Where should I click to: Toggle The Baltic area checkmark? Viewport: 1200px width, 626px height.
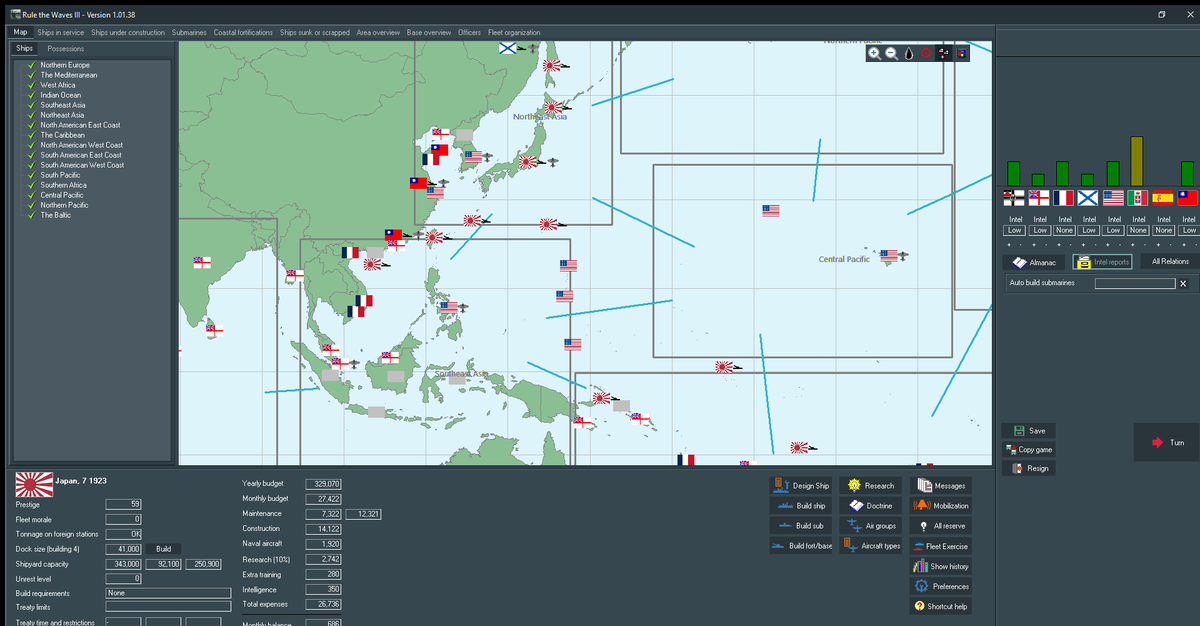32,215
